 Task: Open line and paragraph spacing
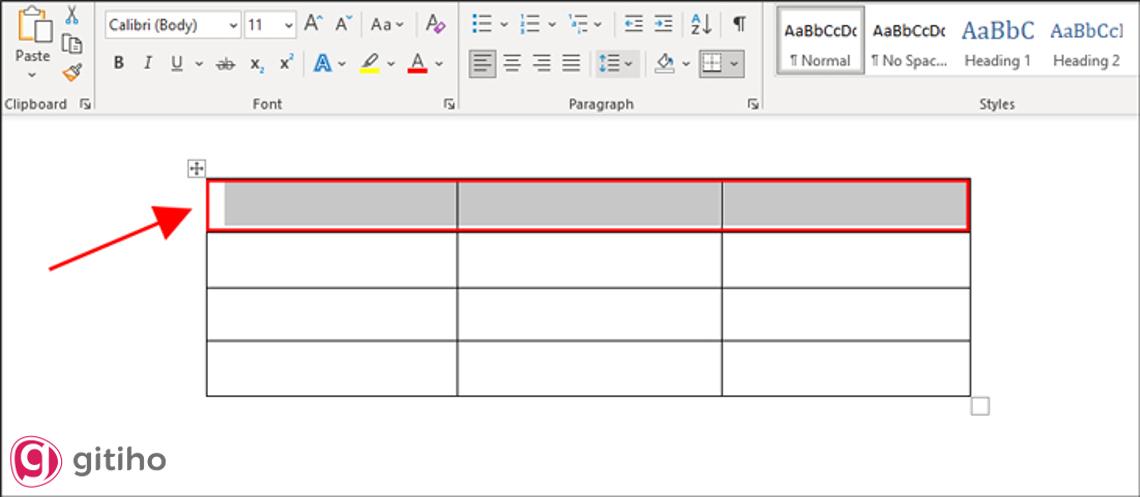click(617, 64)
